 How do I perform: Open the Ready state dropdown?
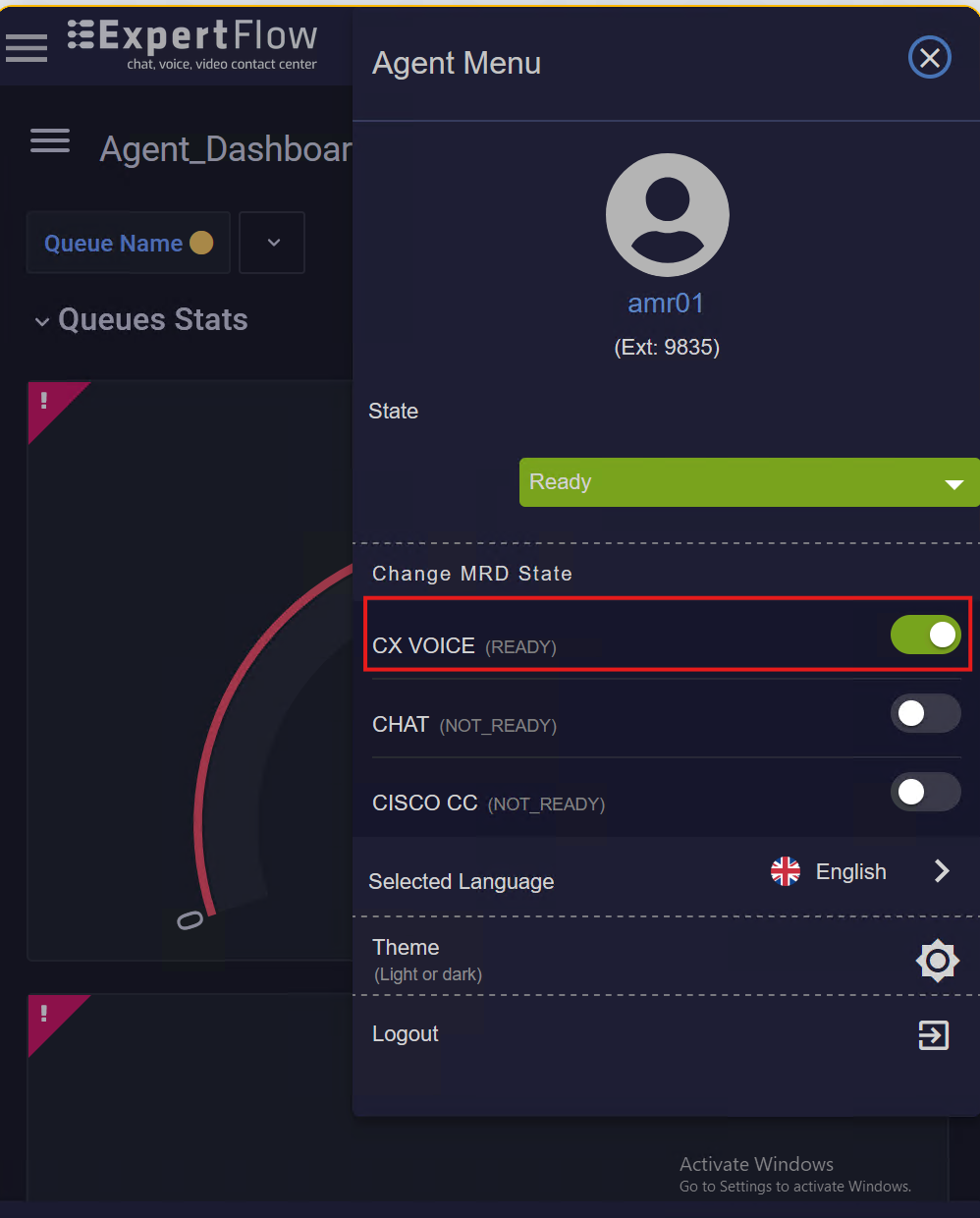coord(748,482)
